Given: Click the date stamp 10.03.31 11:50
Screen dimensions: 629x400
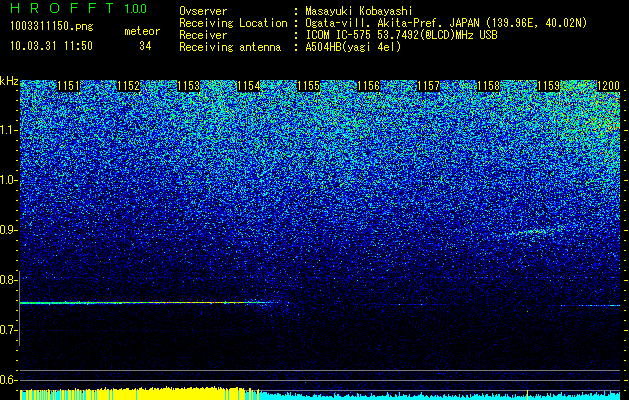Looking at the screenshot, I should coord(51,46).
